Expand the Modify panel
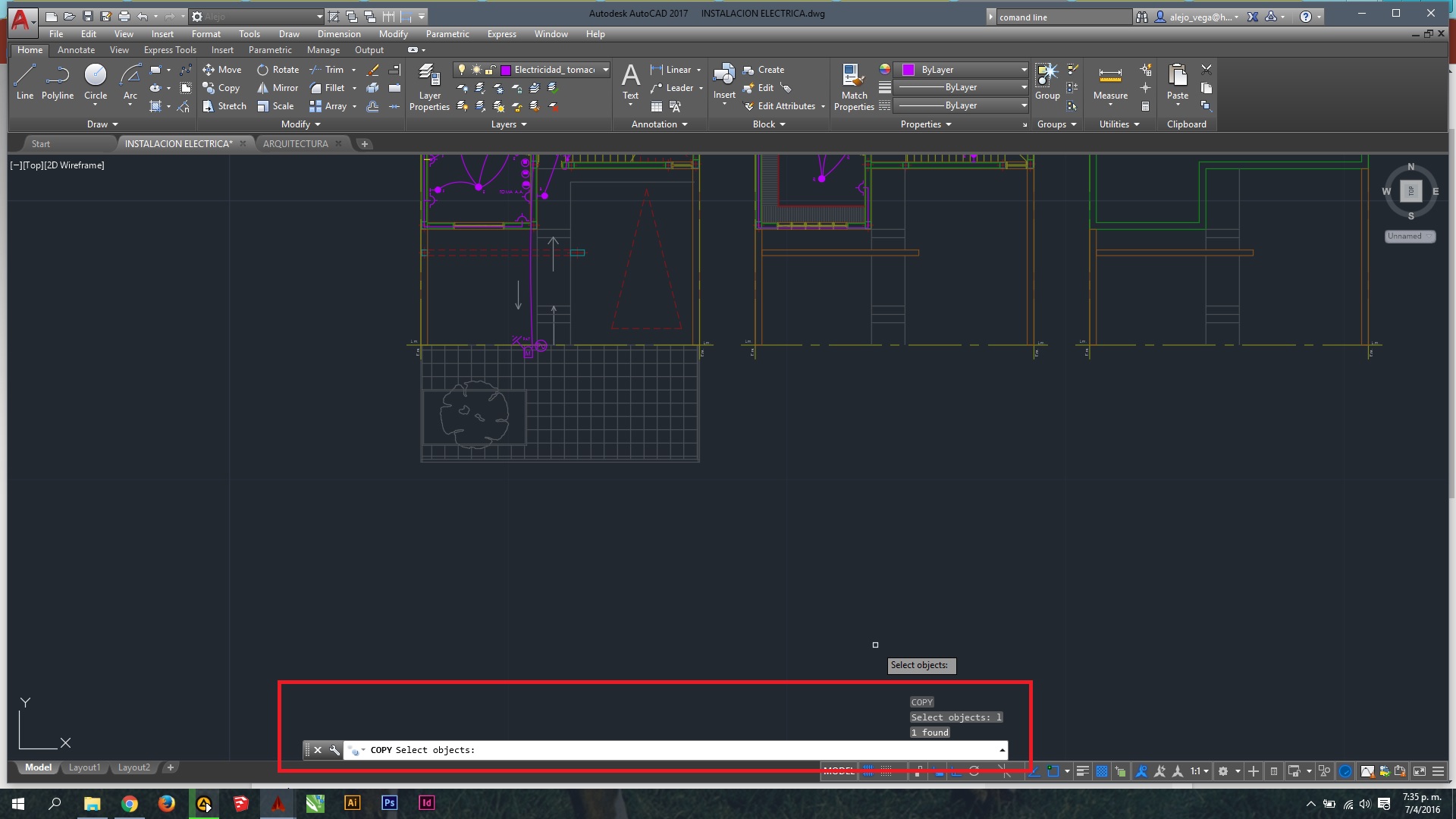The height and width of the screenshot is (819, 1456). pyautogui.click(x=301, y=124)
